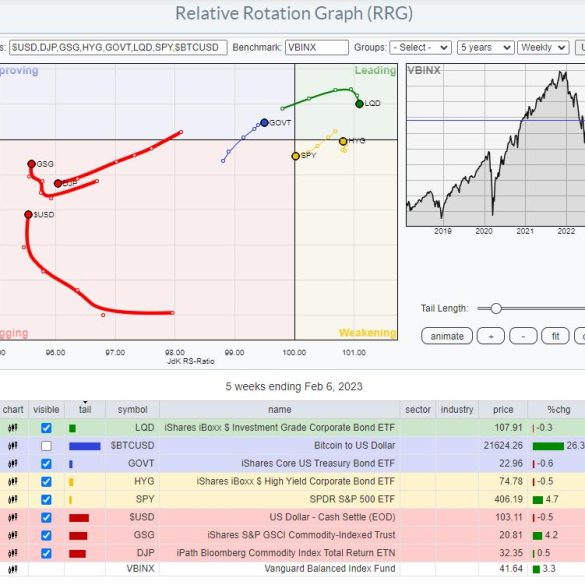The image size is (585, 585).
Task: Click the symbols input field
Action: coord(118,48)
